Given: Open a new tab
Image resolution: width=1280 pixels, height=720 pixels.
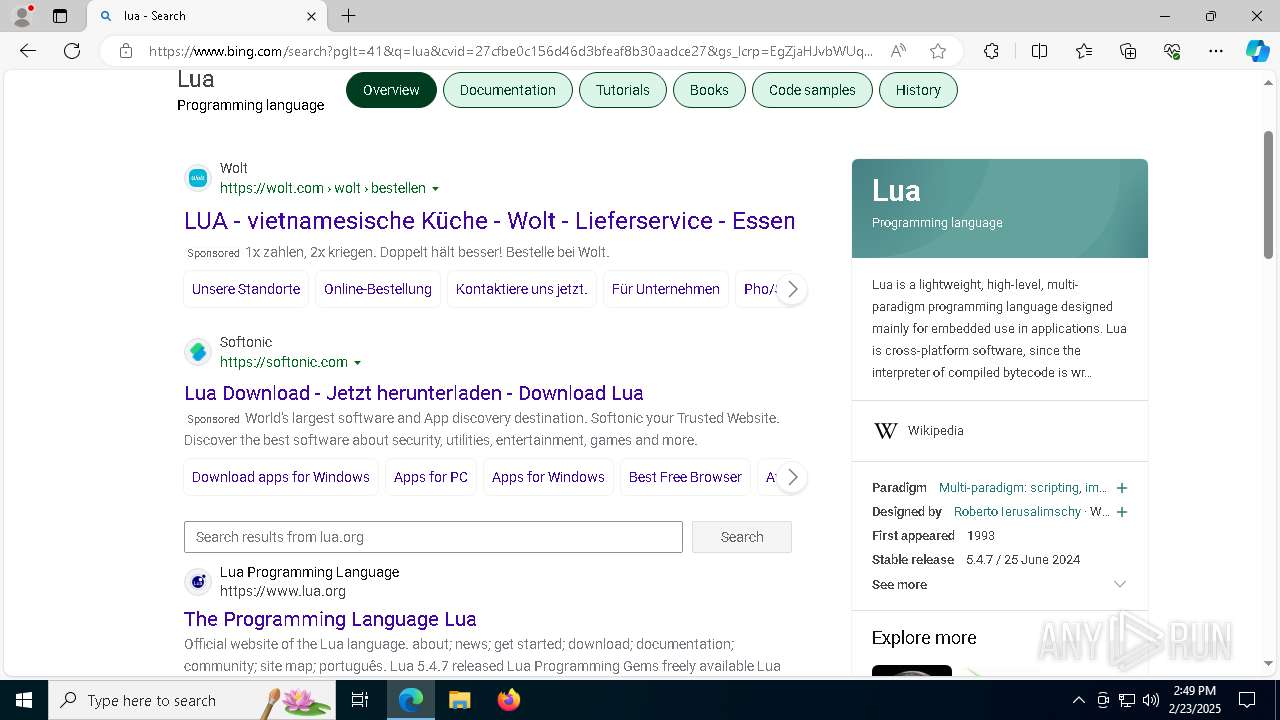Looking at the screenshot, I should coord(348,16).
